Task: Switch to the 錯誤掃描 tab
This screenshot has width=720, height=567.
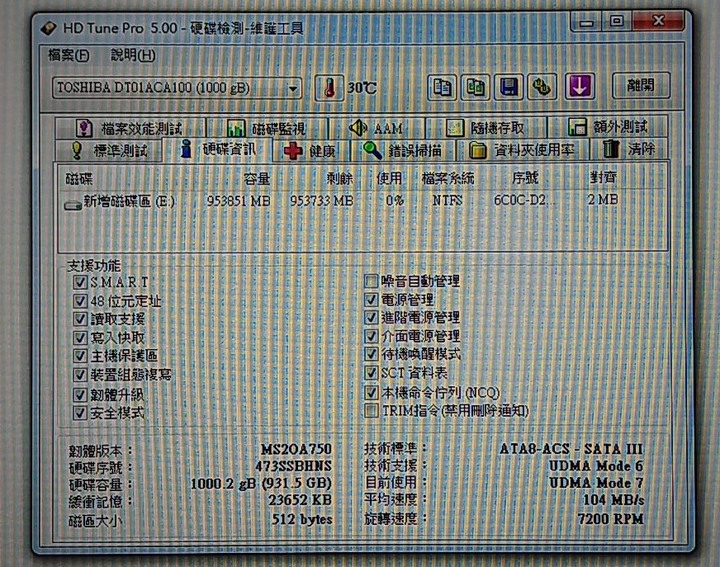Action: 402,150
